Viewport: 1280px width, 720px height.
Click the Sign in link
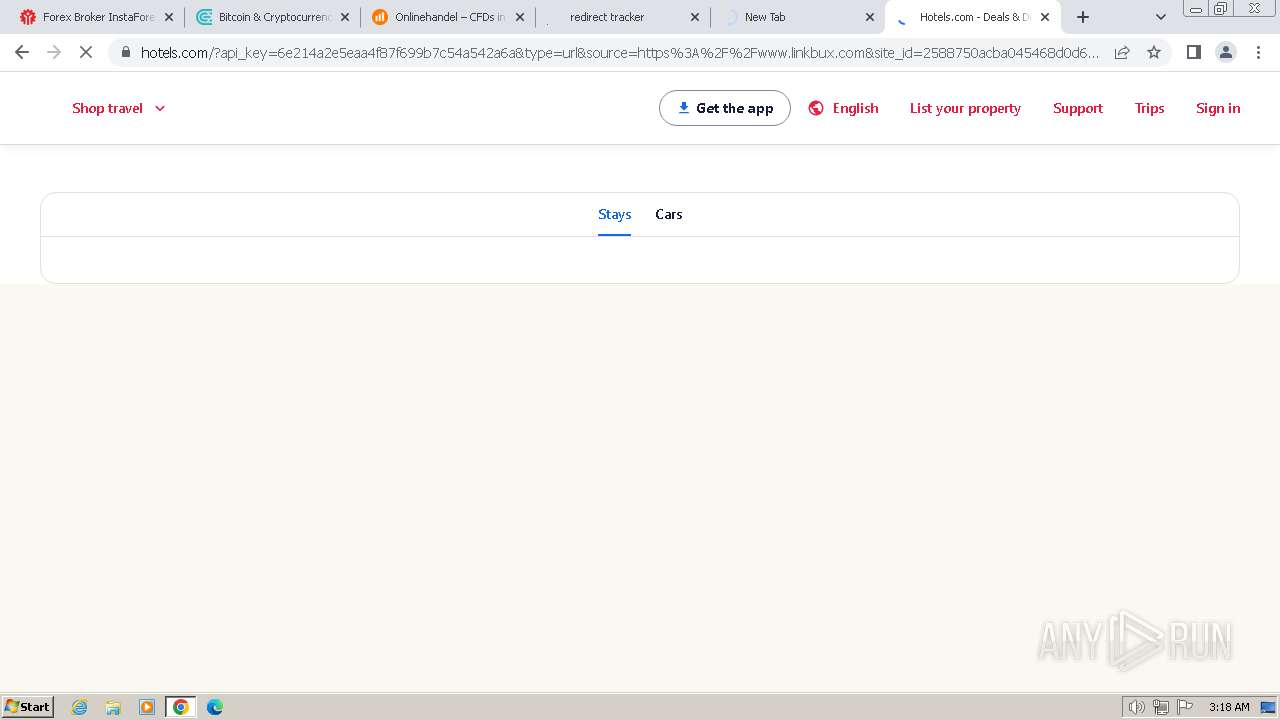1218,108
